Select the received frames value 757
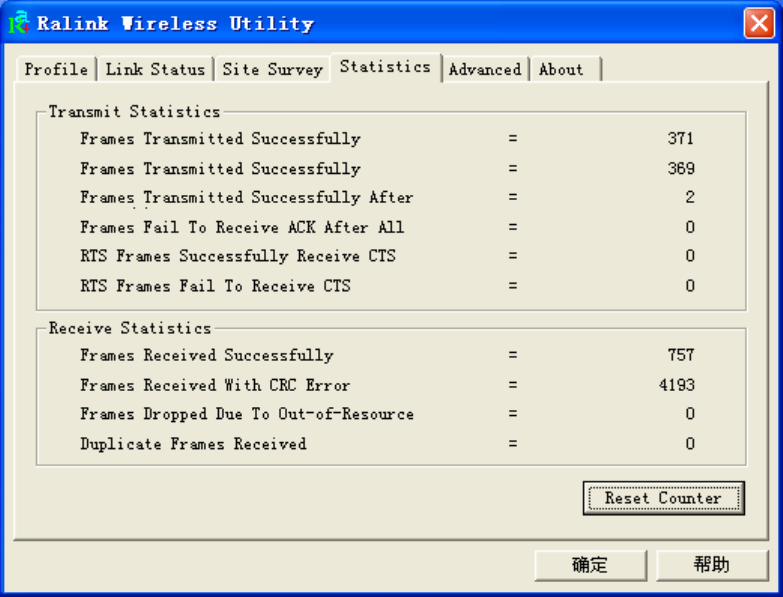 (x=681, y=355)
